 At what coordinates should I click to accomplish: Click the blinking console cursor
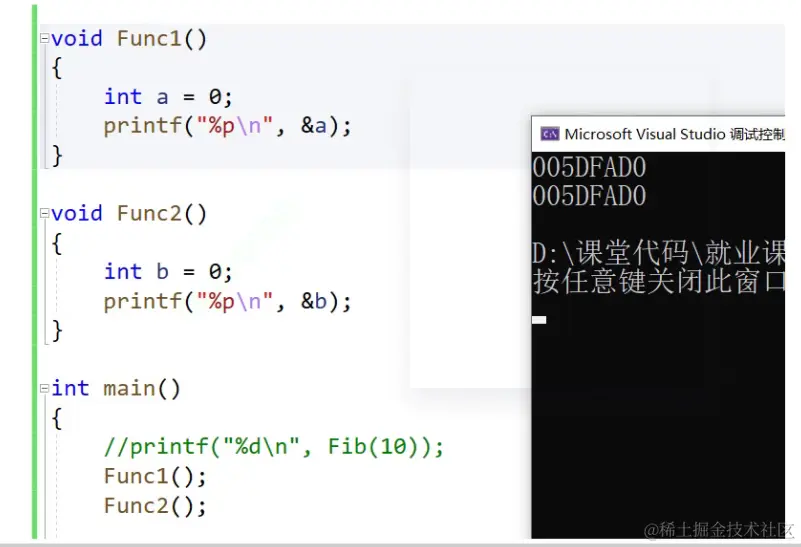pyautogui.click(x=539, y=320)
